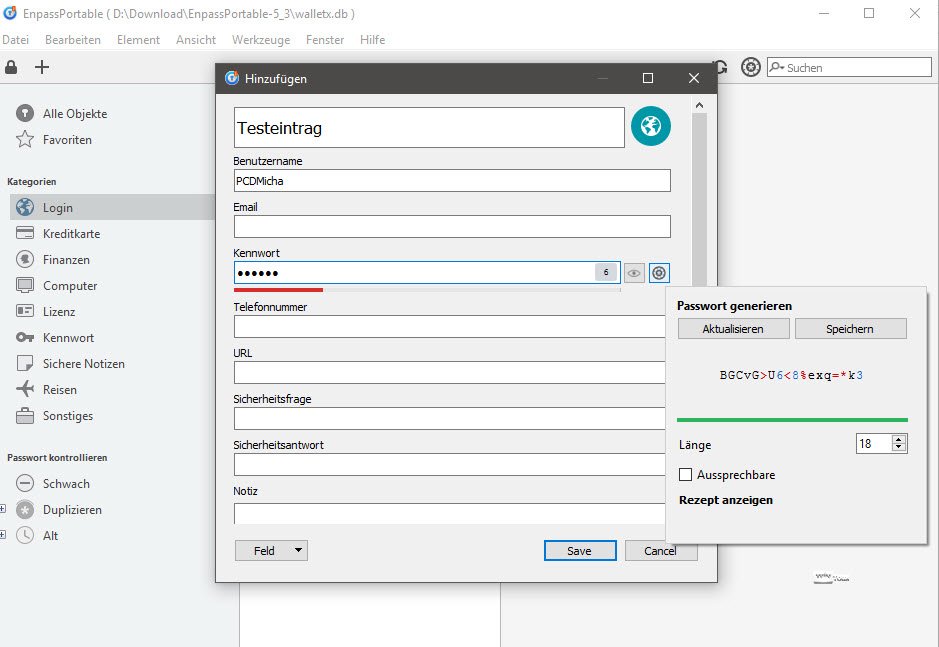
Task: Click the lock icon in toolbar
Action: [x=11, y=68]
